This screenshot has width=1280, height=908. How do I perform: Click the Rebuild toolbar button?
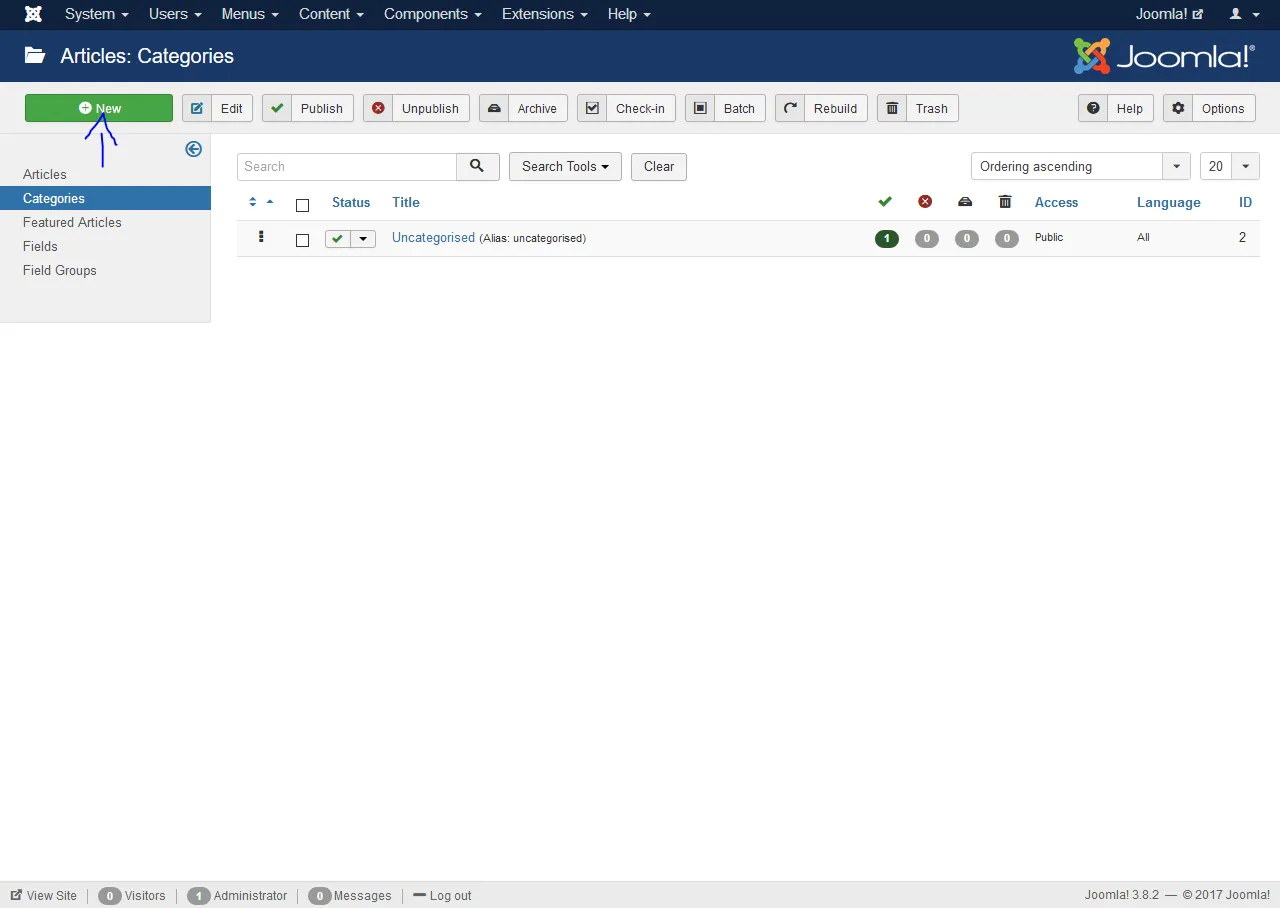[821, 108]
